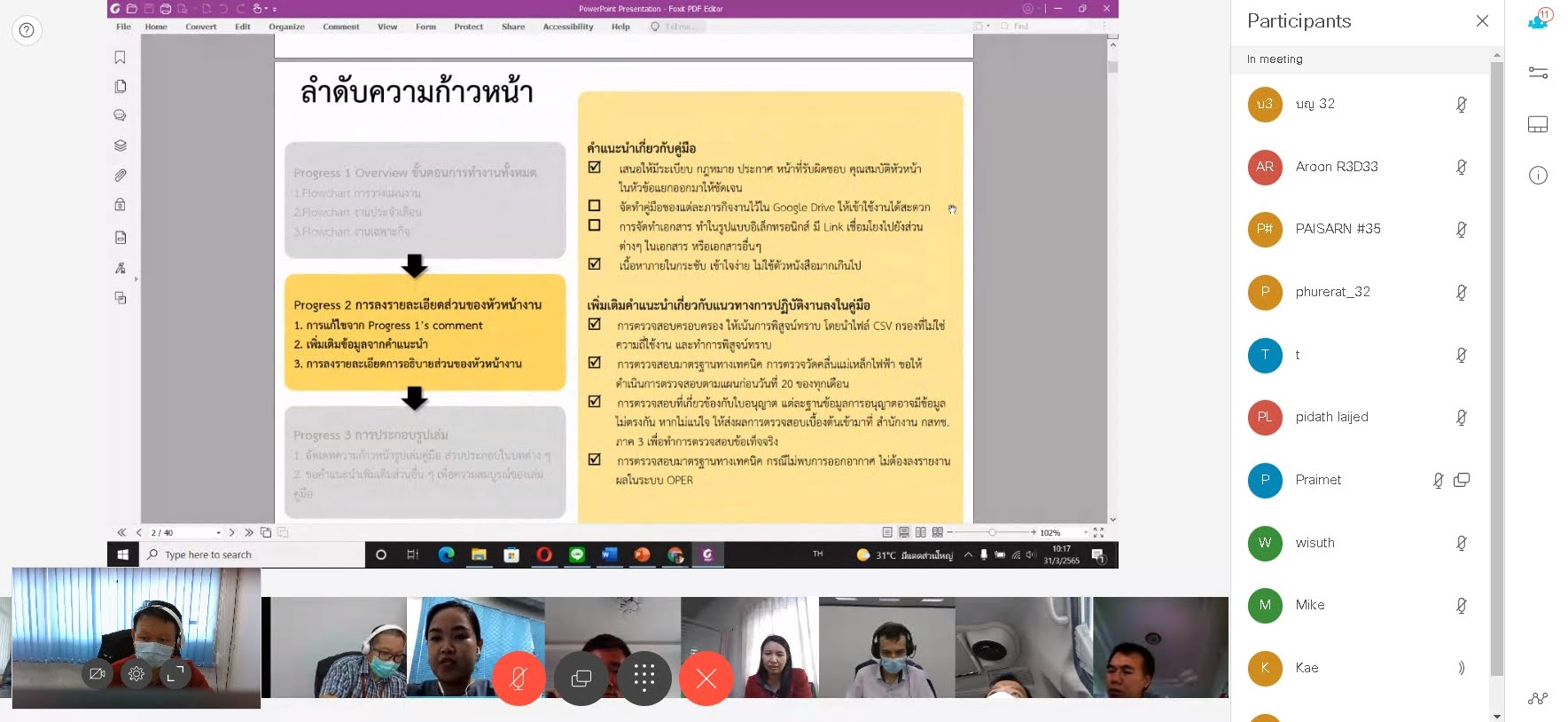Open quick access toolbar customize dropdown
Image resolution: width=1568 pixels, height=722 pixels.
[275, 9]
